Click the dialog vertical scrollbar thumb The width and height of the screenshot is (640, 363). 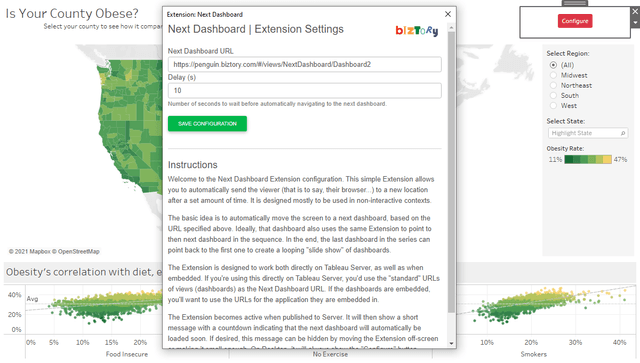pyautogui.click(x=451, y=172)
